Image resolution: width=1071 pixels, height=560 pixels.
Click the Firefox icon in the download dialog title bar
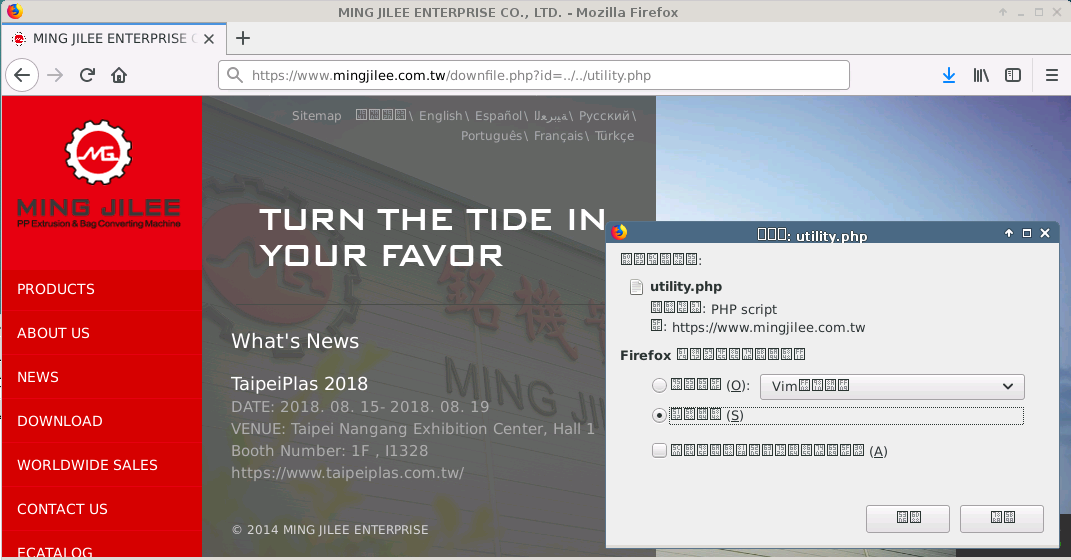(620, 232)
